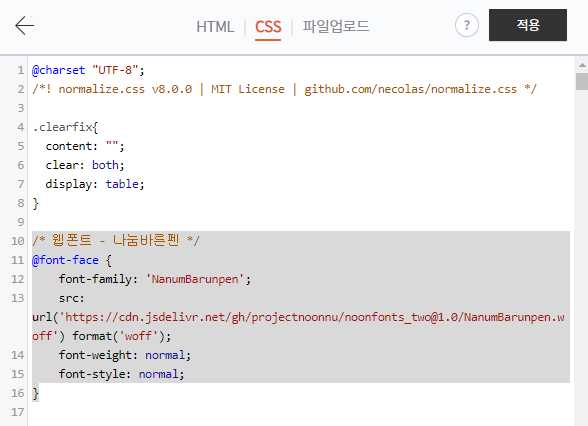This screenshot has width=588, height=426.
Task: Open the 파일업로드 tab
Action: (x=336, y=26)
